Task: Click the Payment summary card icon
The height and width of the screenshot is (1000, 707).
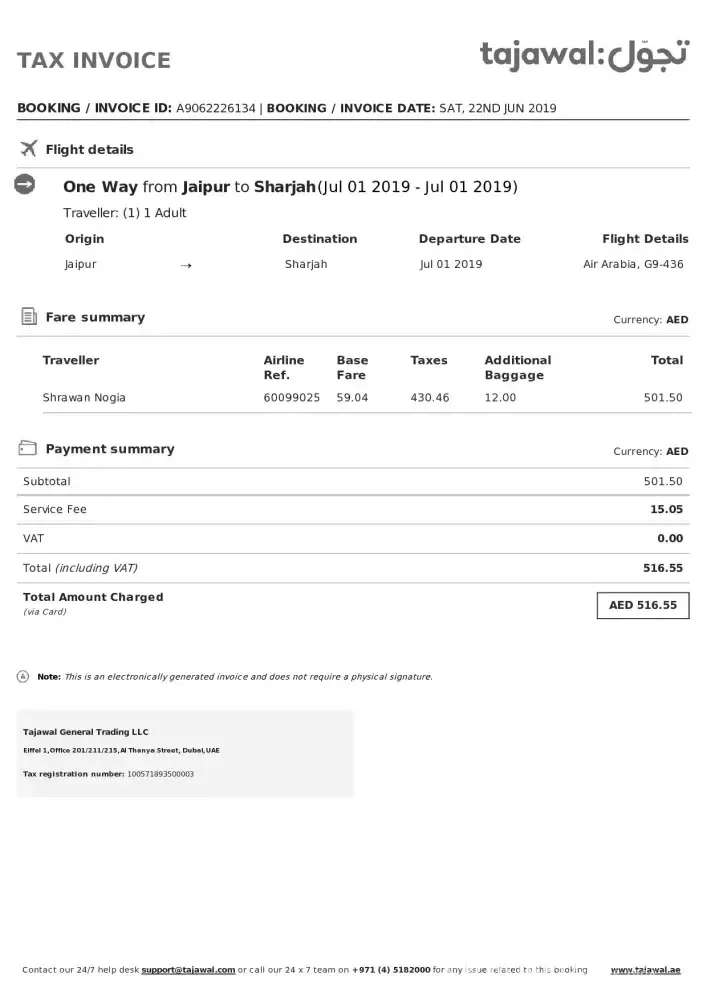Action: click(x=28, y=448)
